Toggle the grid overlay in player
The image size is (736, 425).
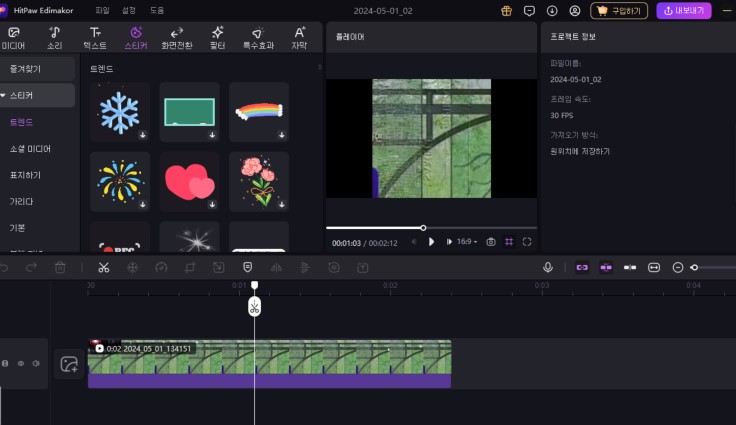(x=508, y=241)
